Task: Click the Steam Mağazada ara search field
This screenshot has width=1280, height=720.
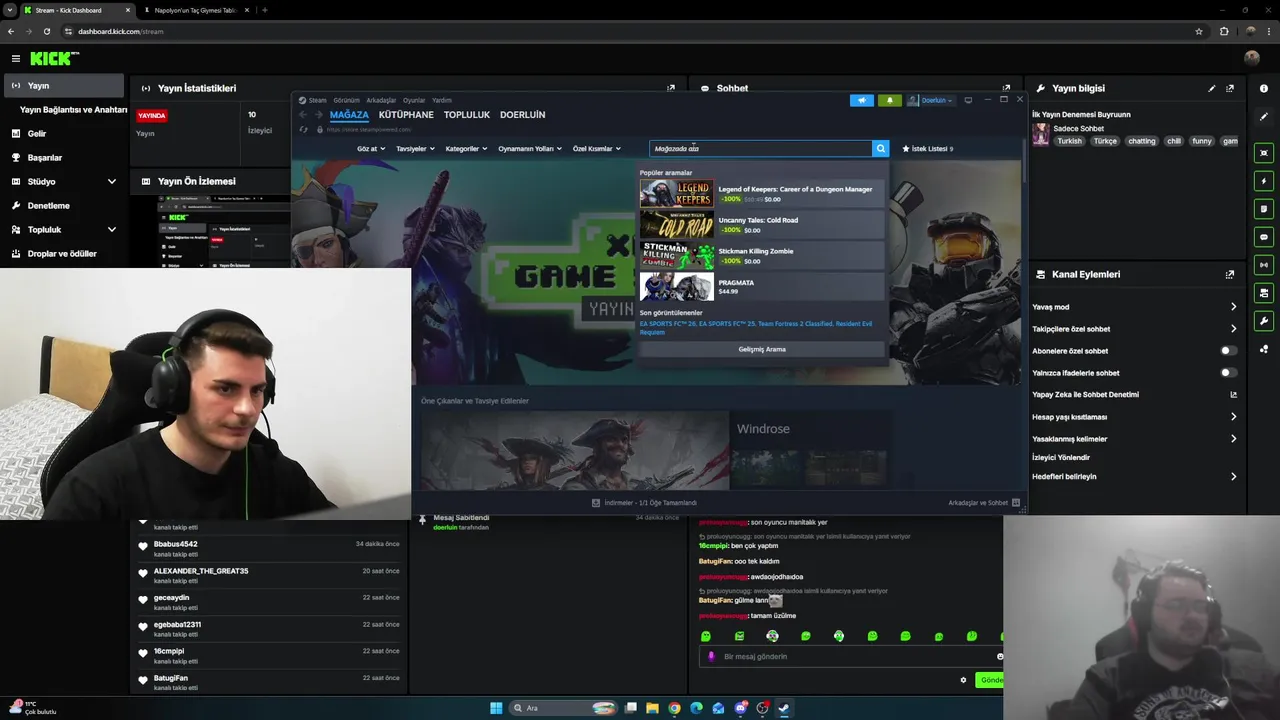Action: point(761,148)
